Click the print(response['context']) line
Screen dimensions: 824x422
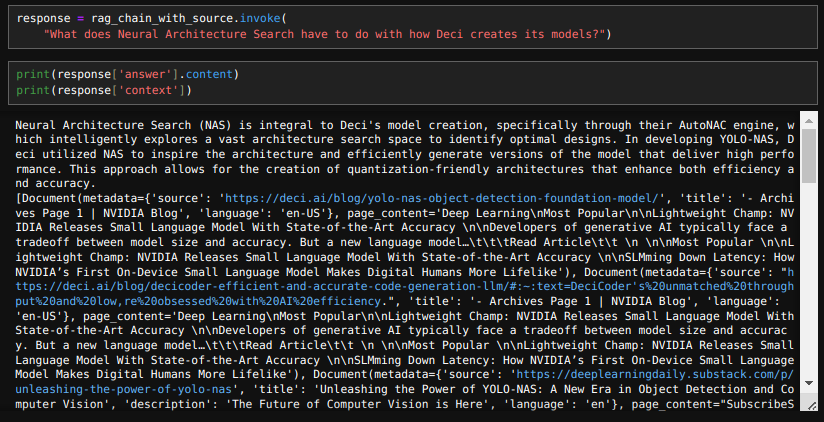tap(104, 90)
